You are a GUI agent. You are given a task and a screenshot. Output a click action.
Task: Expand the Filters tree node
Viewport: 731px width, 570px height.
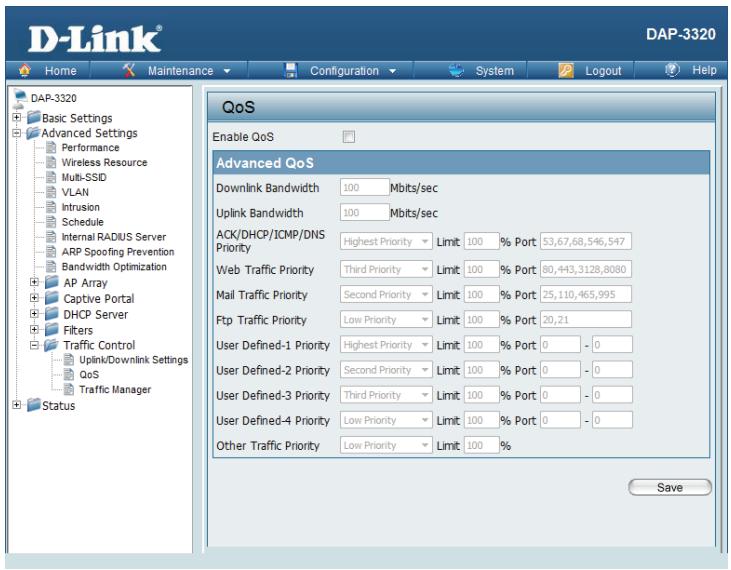click(x=34, y=330)
